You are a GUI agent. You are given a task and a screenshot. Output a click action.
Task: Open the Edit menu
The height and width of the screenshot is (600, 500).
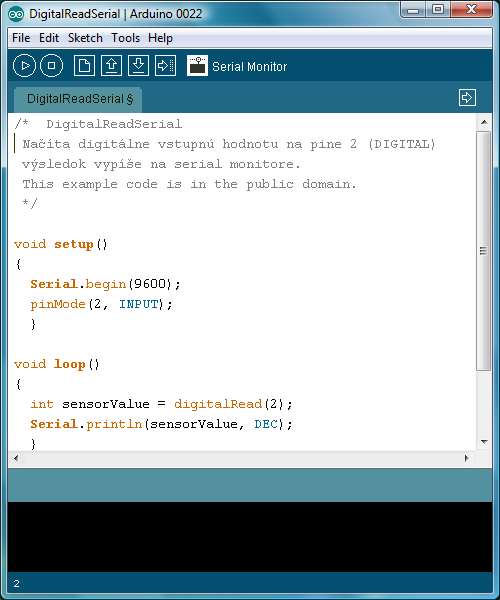[49, 38]
